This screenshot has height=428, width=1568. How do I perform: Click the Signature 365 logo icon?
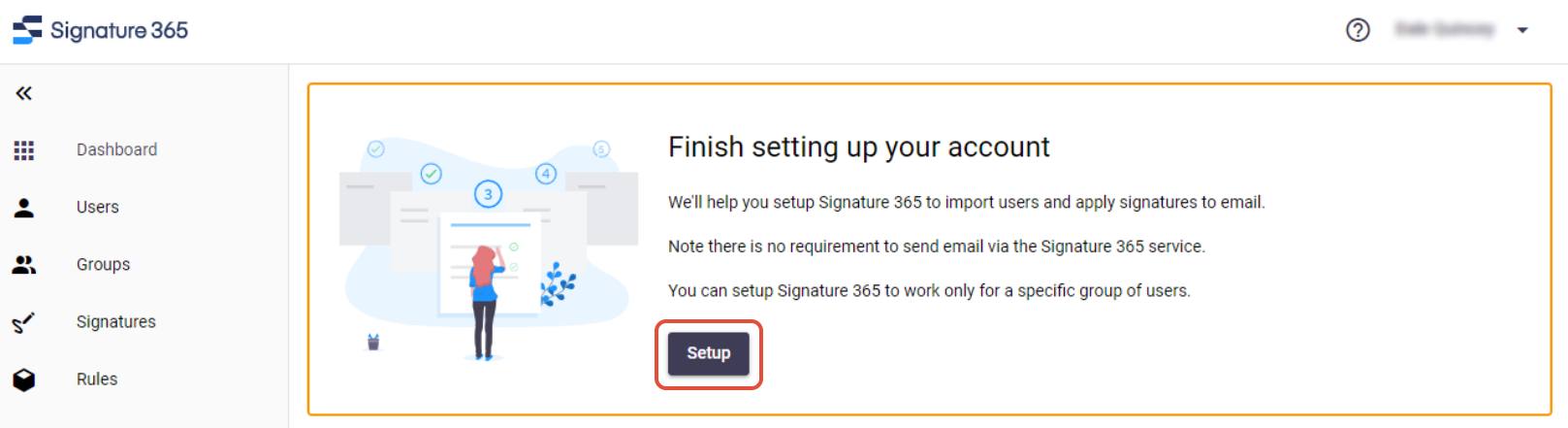tap(27, 30)
